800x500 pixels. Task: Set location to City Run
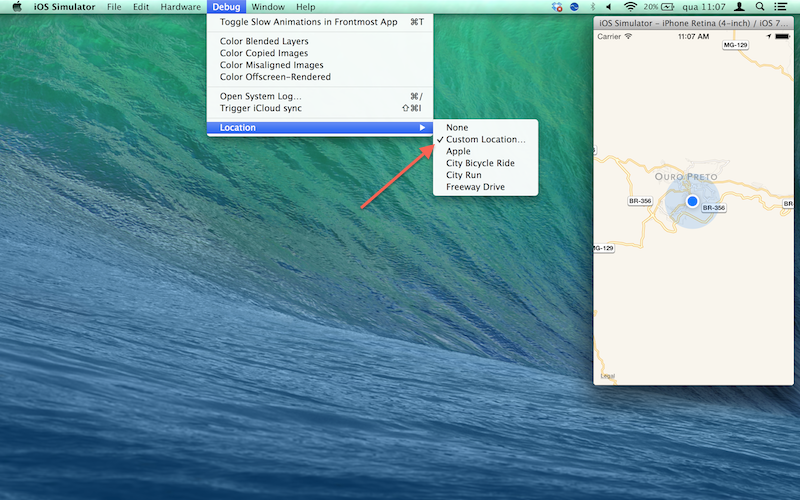click(x=485, y=175)
